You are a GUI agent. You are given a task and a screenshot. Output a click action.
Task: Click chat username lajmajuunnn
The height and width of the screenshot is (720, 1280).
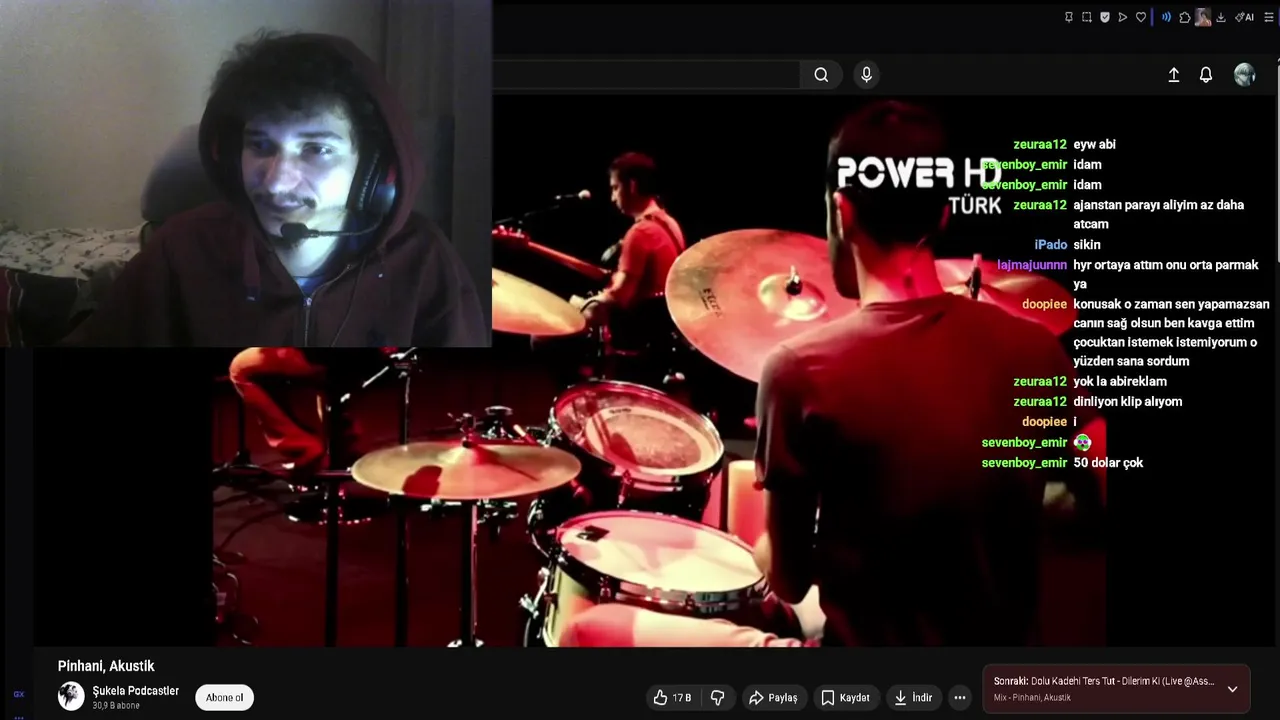point(1032,265)
